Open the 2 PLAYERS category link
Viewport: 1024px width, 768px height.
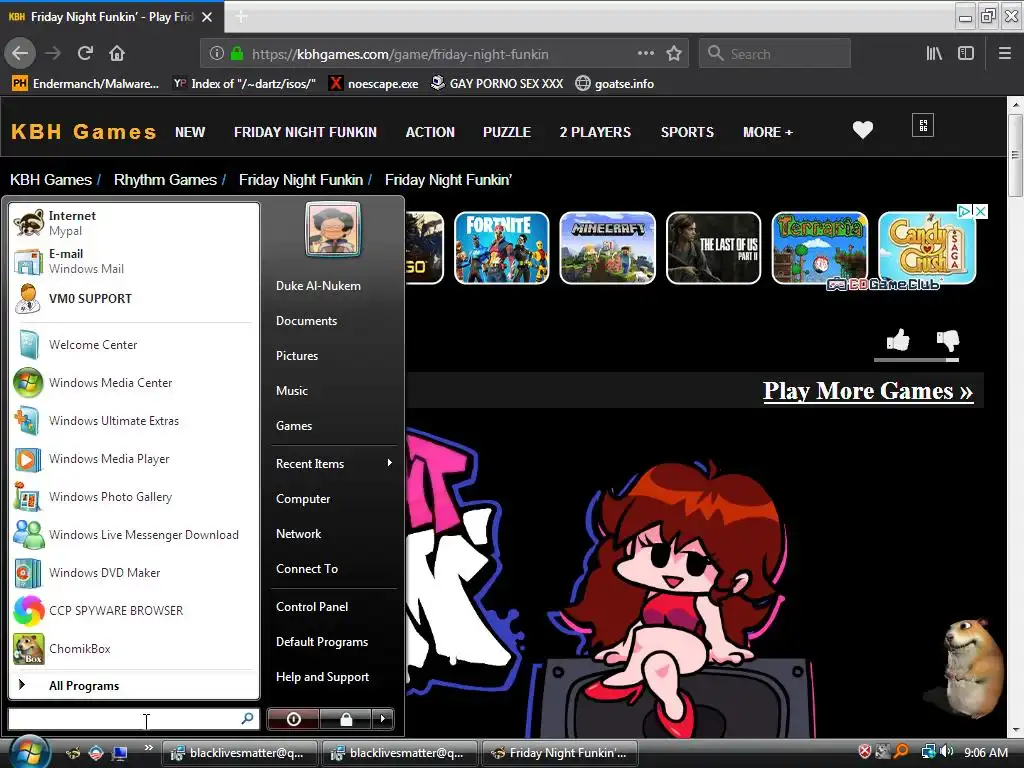(x=595, y=133)
